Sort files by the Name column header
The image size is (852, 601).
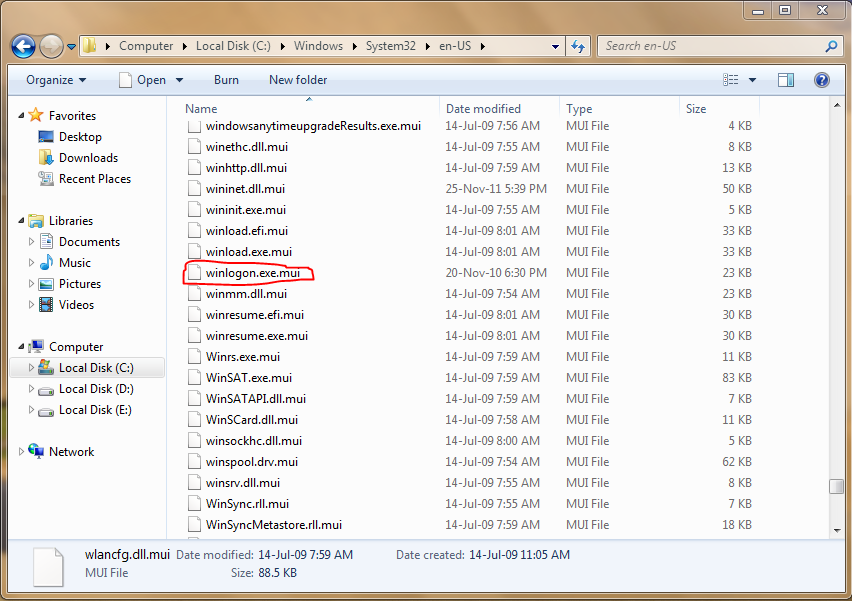200,108
